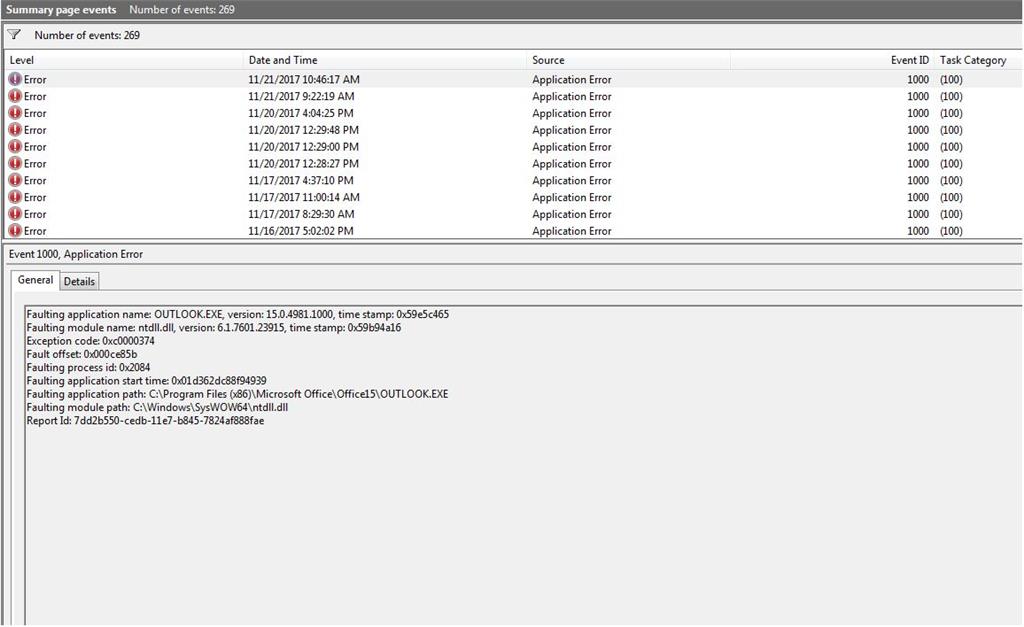Select date 11/16/2017 5:02:02 PM cell
The image size is (1024, 627).
tap(300, 231)
